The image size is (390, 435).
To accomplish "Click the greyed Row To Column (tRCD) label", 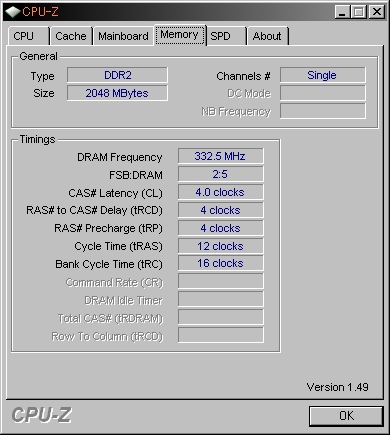I will point(107,337).
